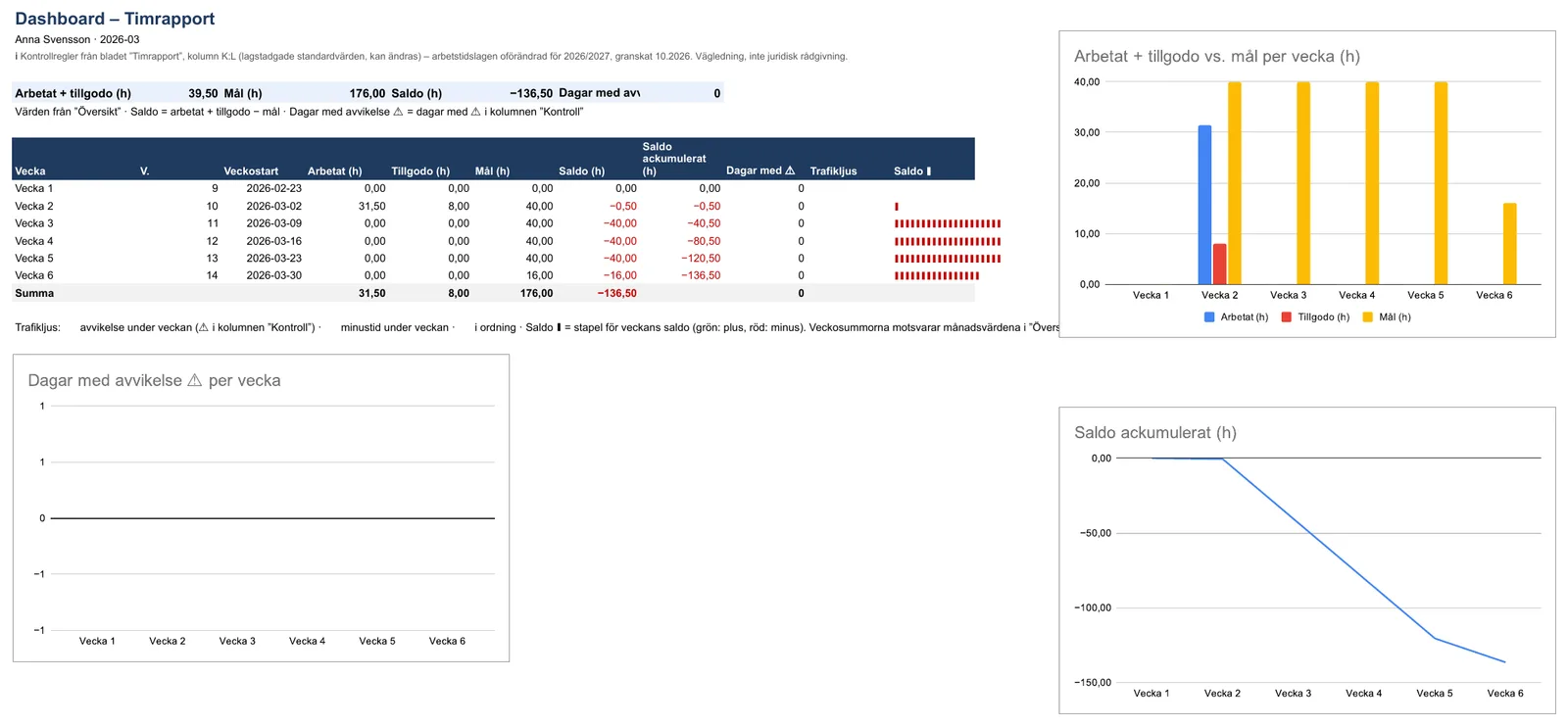Click the "Vecka 1" label in the table
Viewport: 1568px width, 726px height.
click(x=34, y=189)
